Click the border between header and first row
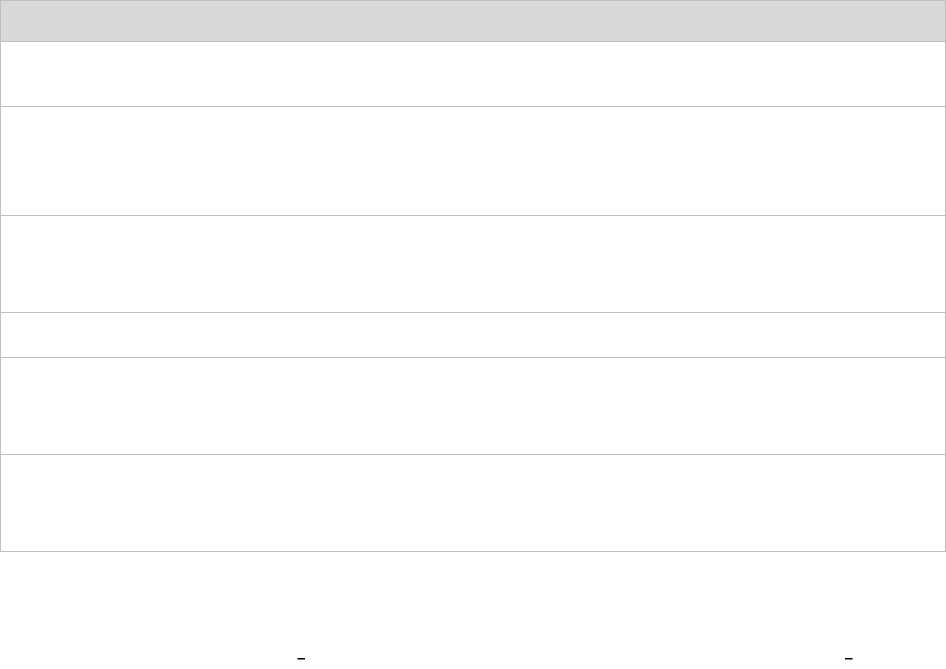 473,42
